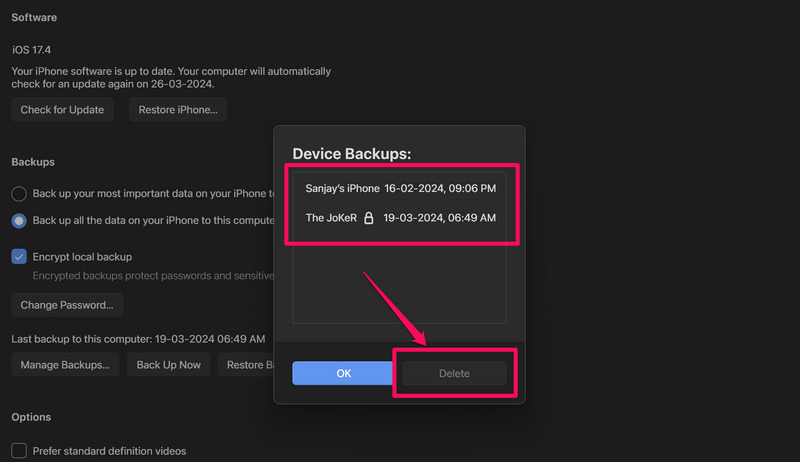Screen dimensions: 800x462
Task: Click the Delete button in dialog
Action: click(454, 373)
